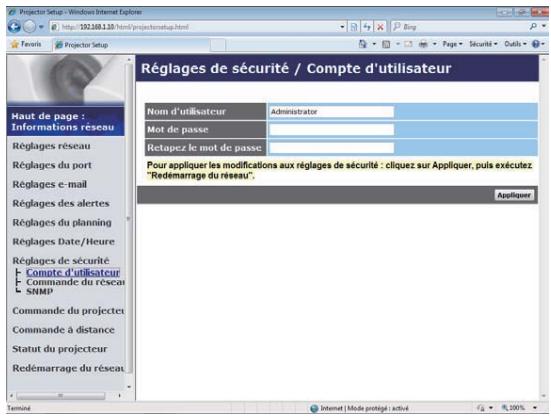Click the Mot de passe field

331,130
